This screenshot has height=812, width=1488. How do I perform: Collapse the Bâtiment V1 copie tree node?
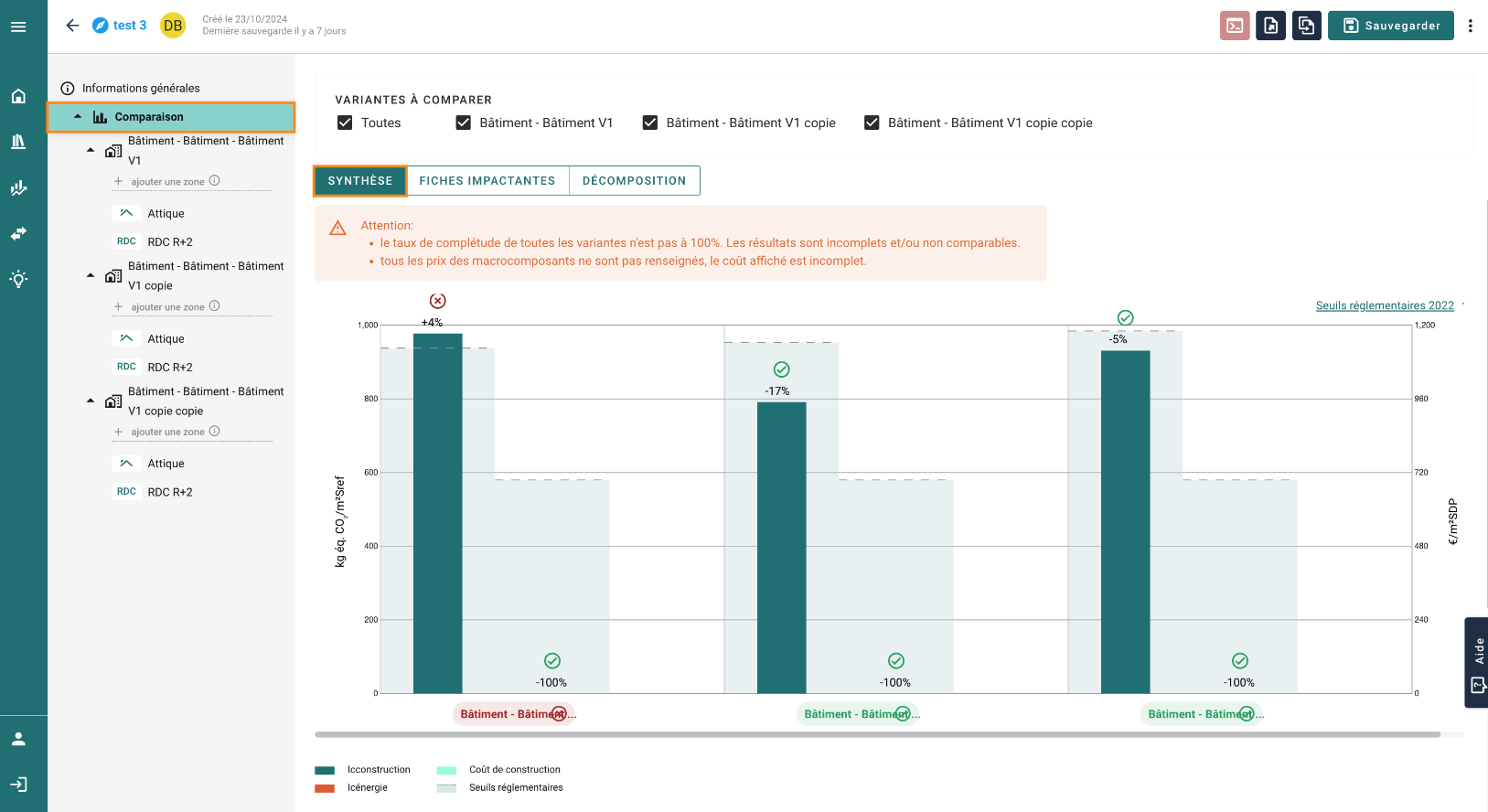[91, 275]
